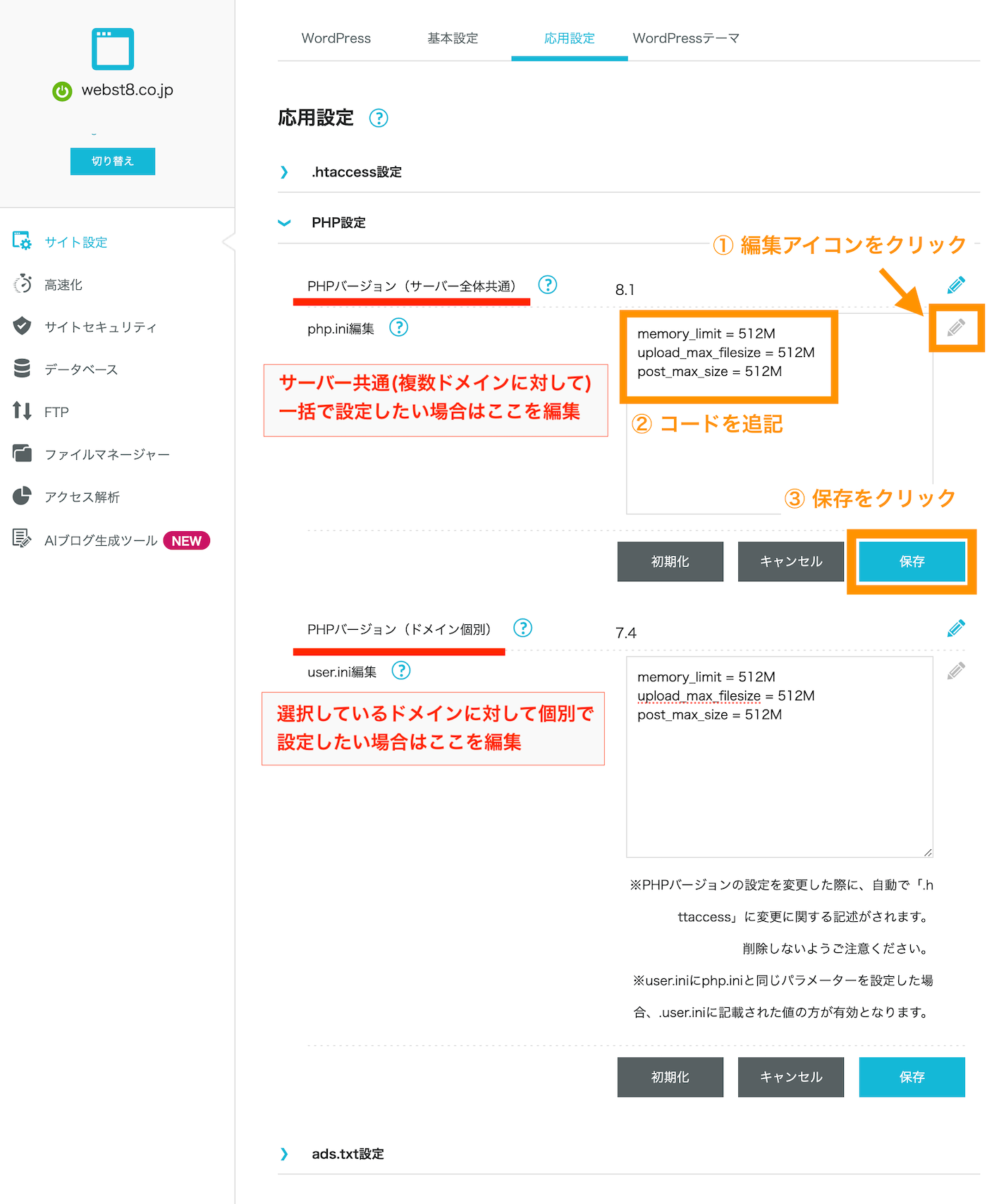Open help icon next to user.ini編集
The height and width of the screenshot is (1204, 987).
coord(401,670)
